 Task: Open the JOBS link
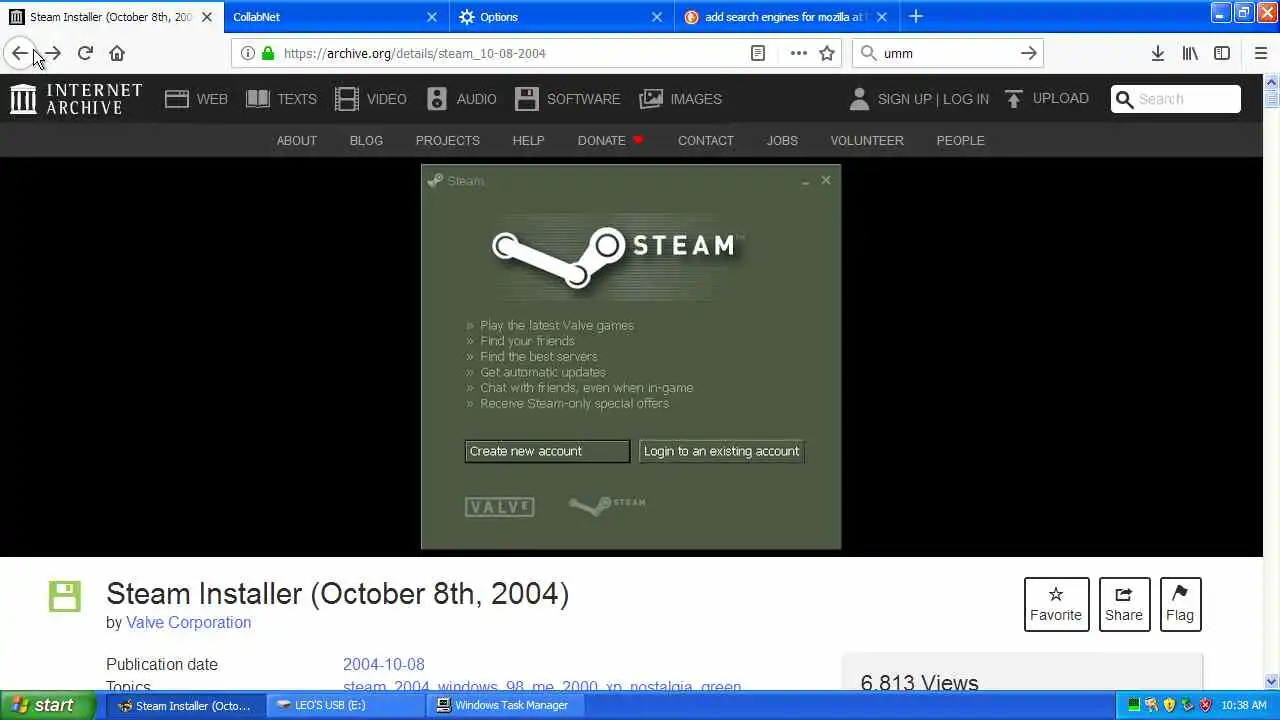pos(782,140)
